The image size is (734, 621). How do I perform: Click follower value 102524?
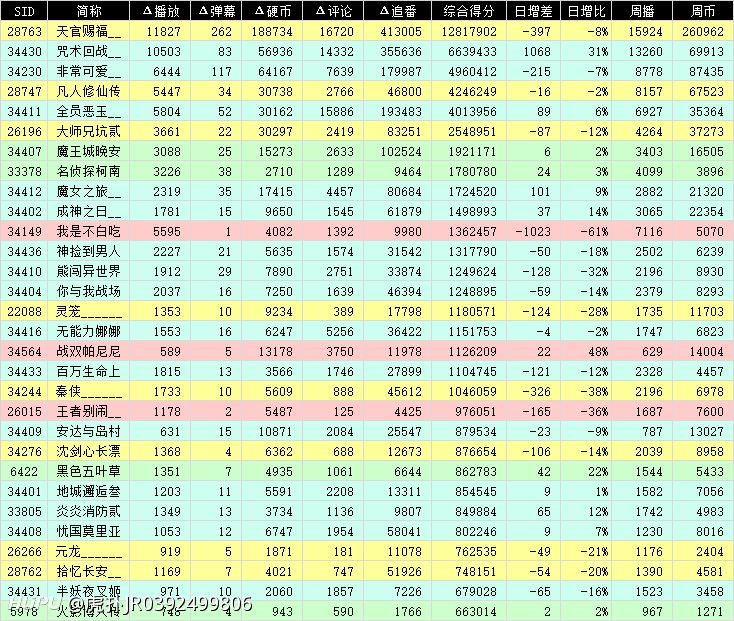tap(401, 152)
